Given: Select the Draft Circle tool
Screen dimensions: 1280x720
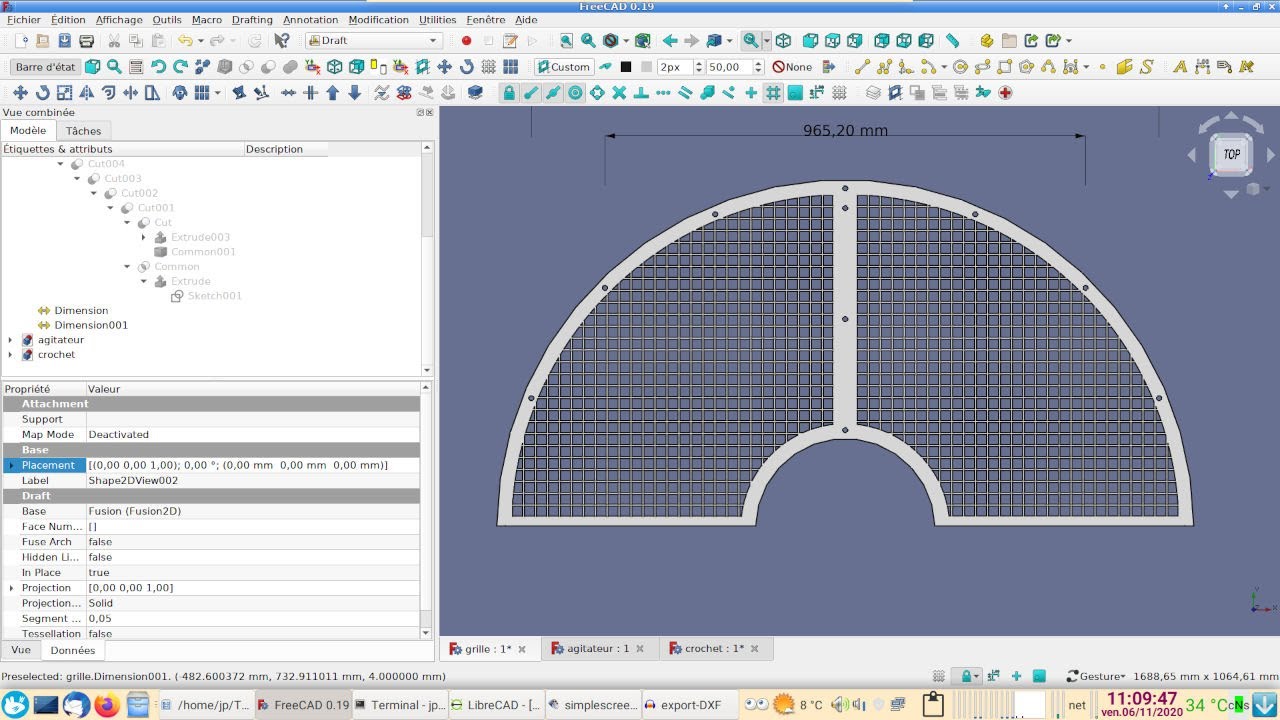Looking at the screenshot, I should tap(960, 67).
